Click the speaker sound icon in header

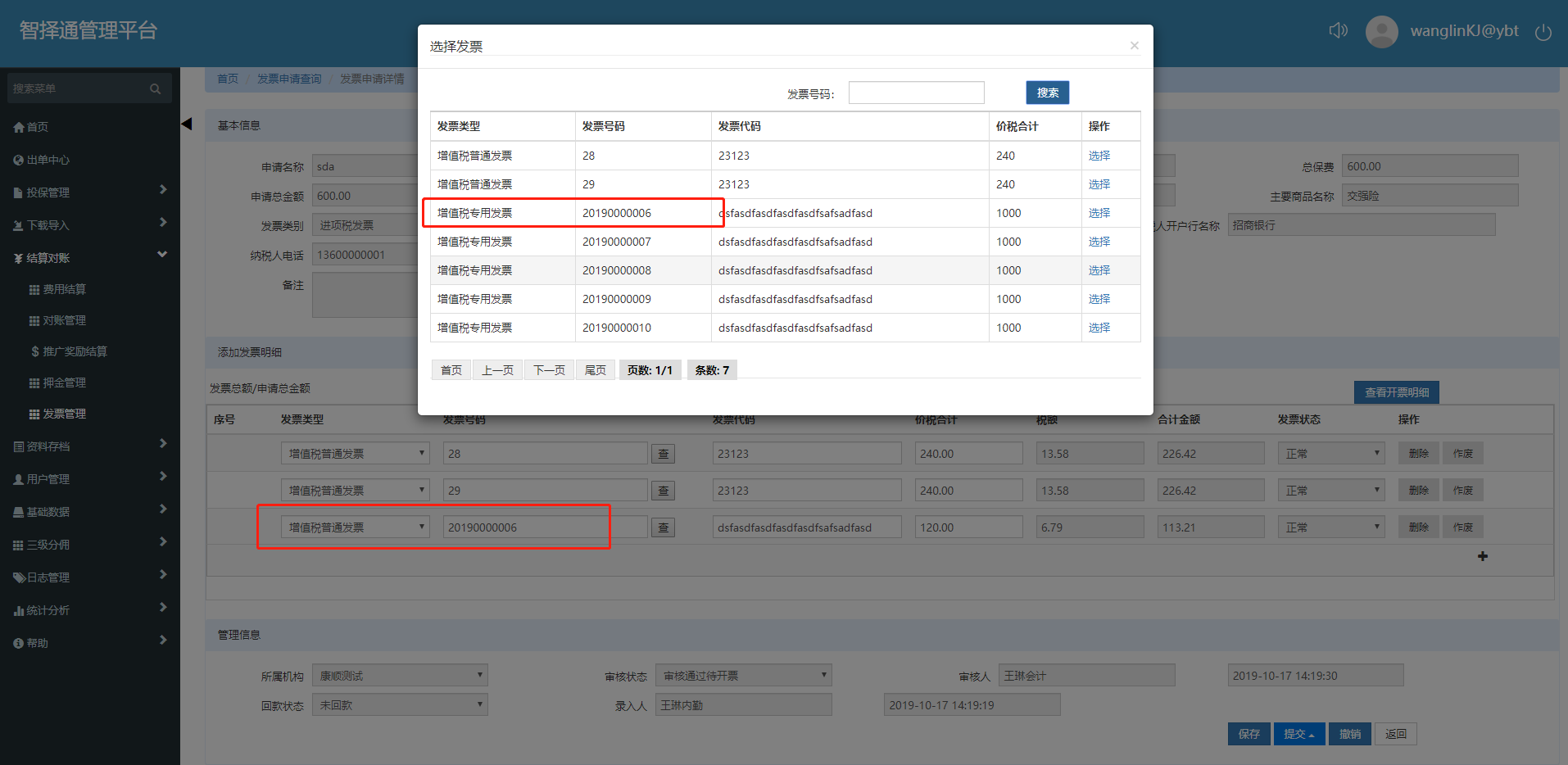(1338, 31)
